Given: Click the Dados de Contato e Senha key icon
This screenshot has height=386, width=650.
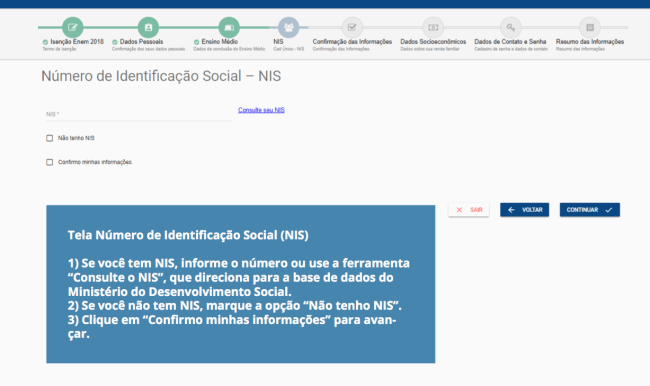Looking at the screenshot, I should click(510, 27).
